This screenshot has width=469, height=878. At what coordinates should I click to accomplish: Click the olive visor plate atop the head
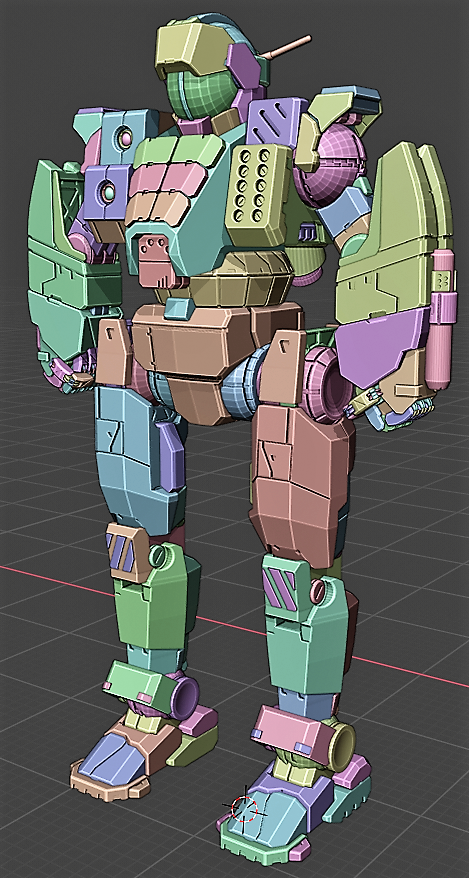(x=189, y=48)
